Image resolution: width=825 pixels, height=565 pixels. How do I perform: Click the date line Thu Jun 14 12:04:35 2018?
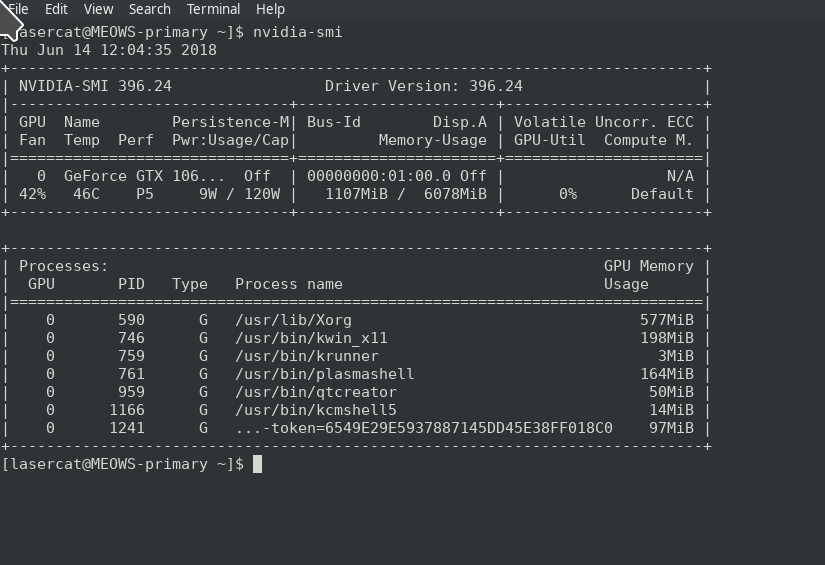109,50
